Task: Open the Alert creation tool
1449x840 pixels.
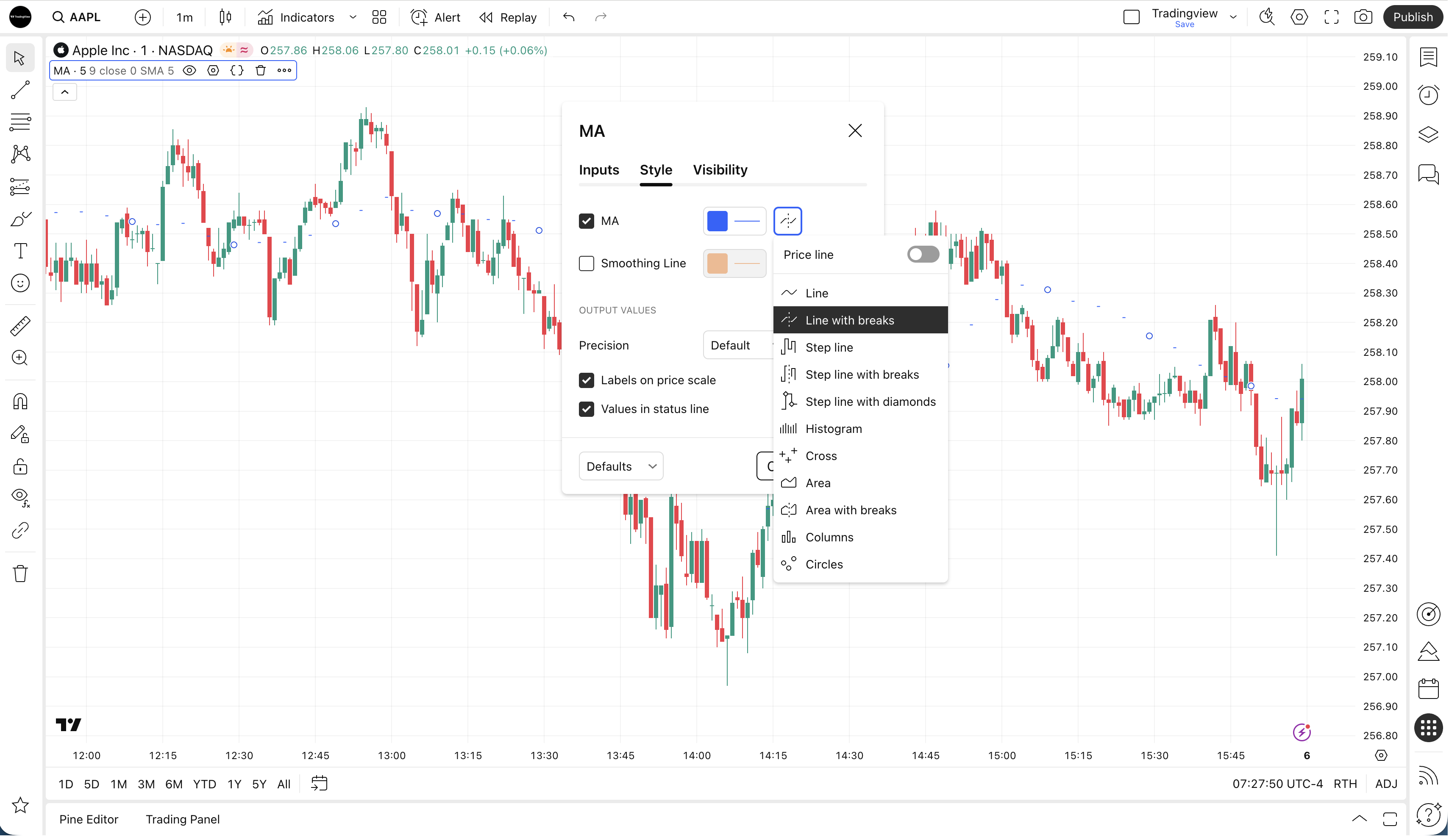Action: click(x=435, y=17)
